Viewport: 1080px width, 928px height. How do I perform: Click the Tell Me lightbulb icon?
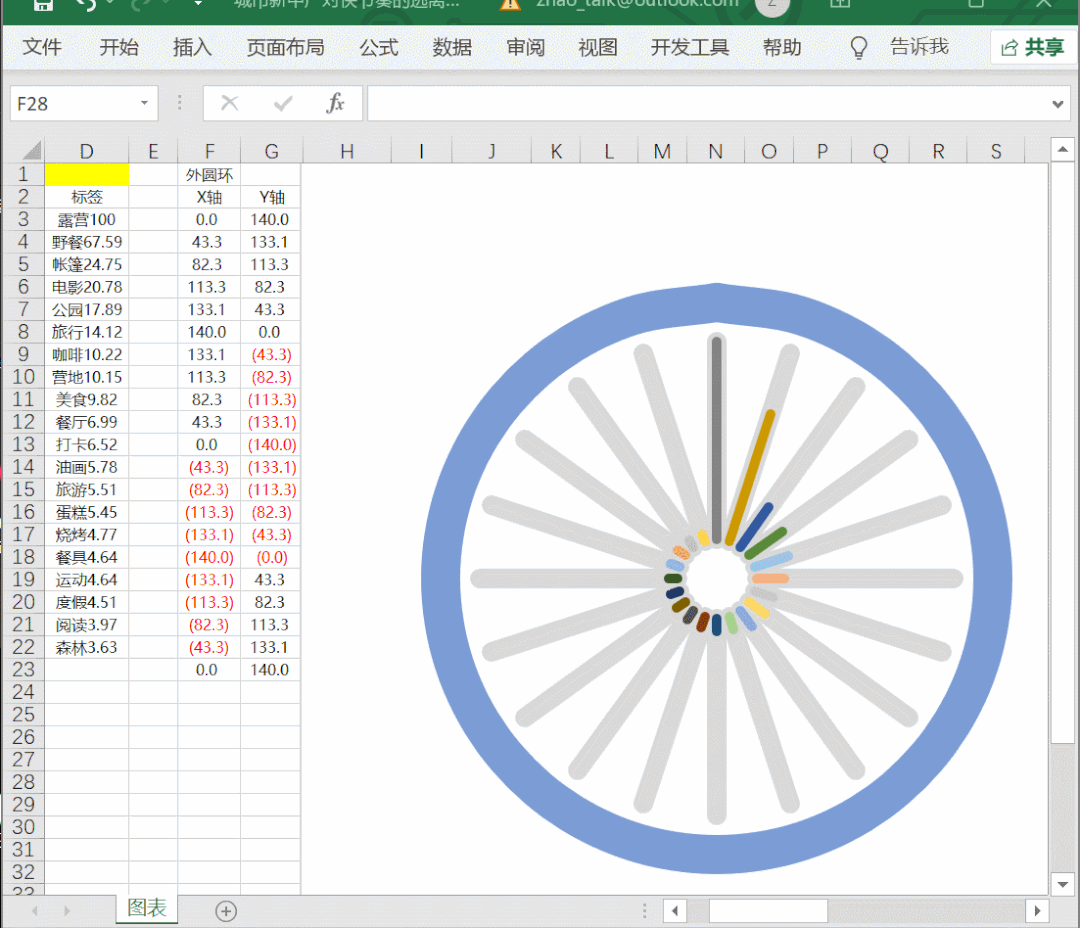(x=858, y=48)
